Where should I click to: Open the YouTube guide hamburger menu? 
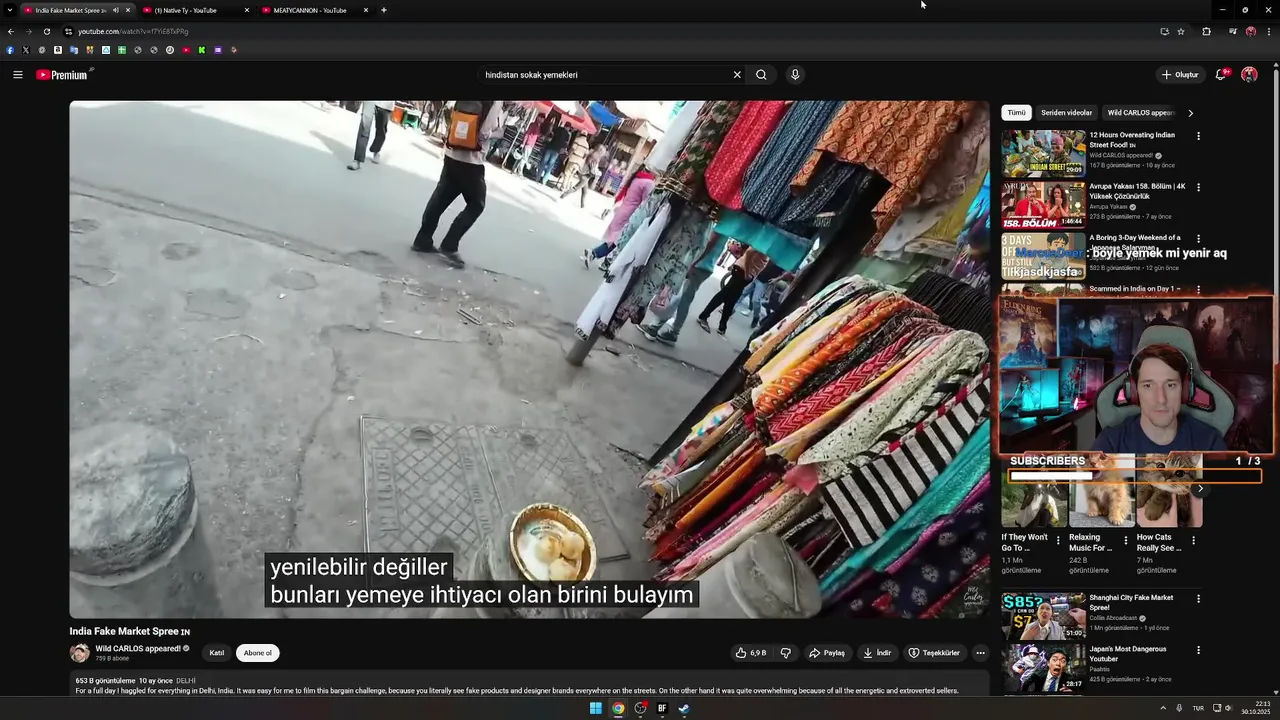coord(18,75)
